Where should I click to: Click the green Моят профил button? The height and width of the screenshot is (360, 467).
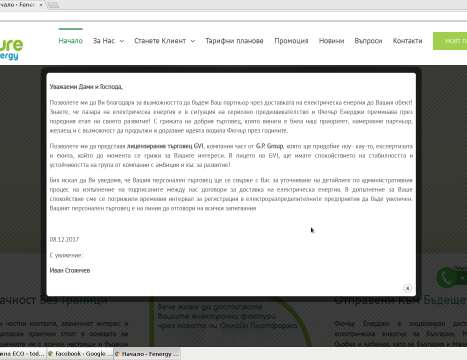point(450,41)
